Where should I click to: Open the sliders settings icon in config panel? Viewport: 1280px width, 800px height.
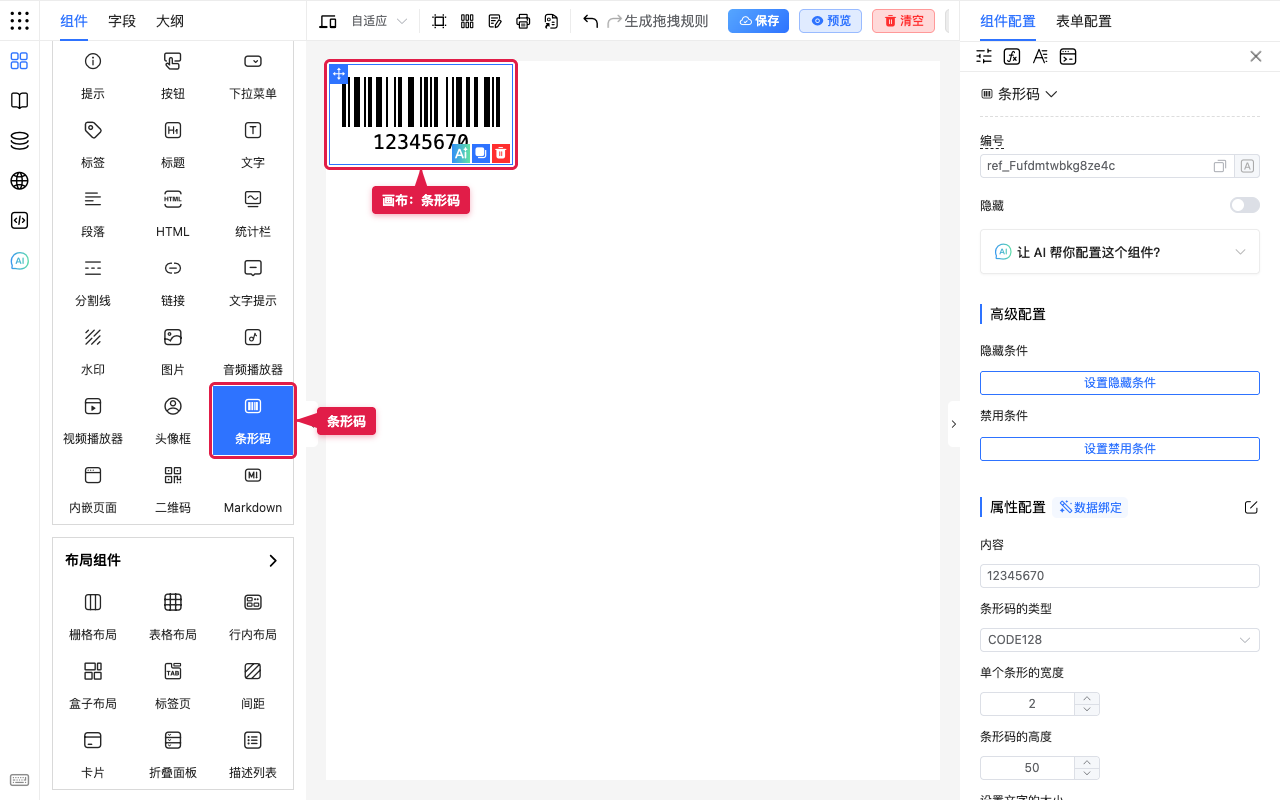click(984, 56)
